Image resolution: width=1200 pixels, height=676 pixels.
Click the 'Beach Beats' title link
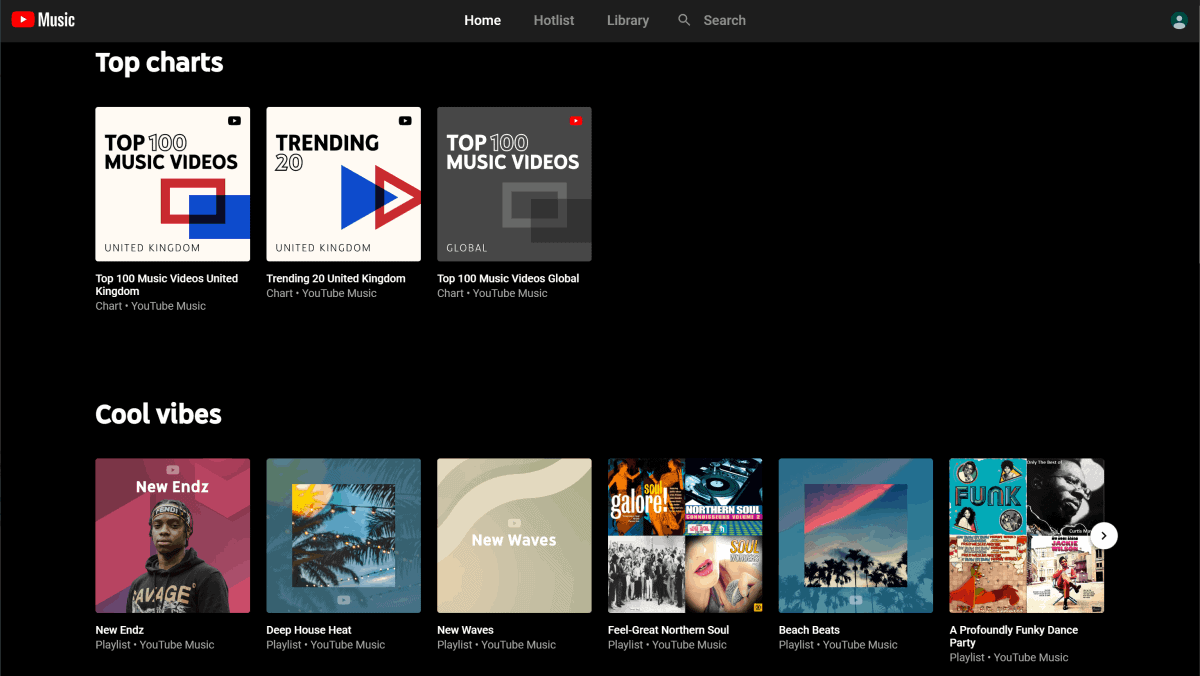(x=809, y=630)
